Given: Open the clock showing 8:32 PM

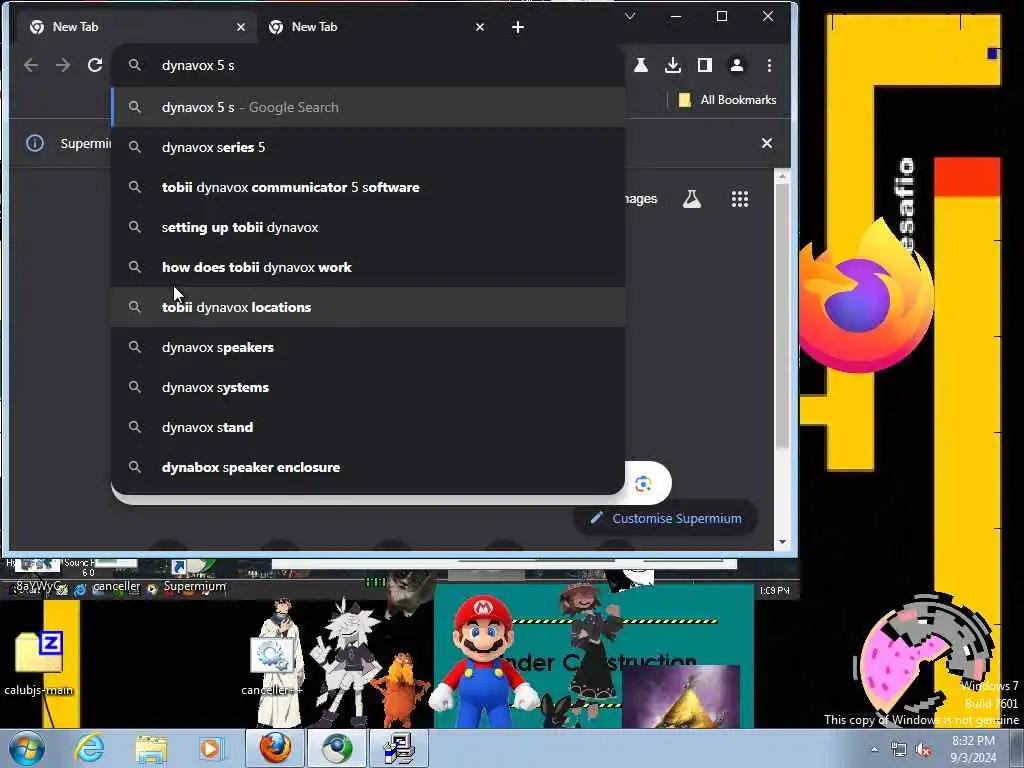Looking at the screenshot, I should point(973,749).
